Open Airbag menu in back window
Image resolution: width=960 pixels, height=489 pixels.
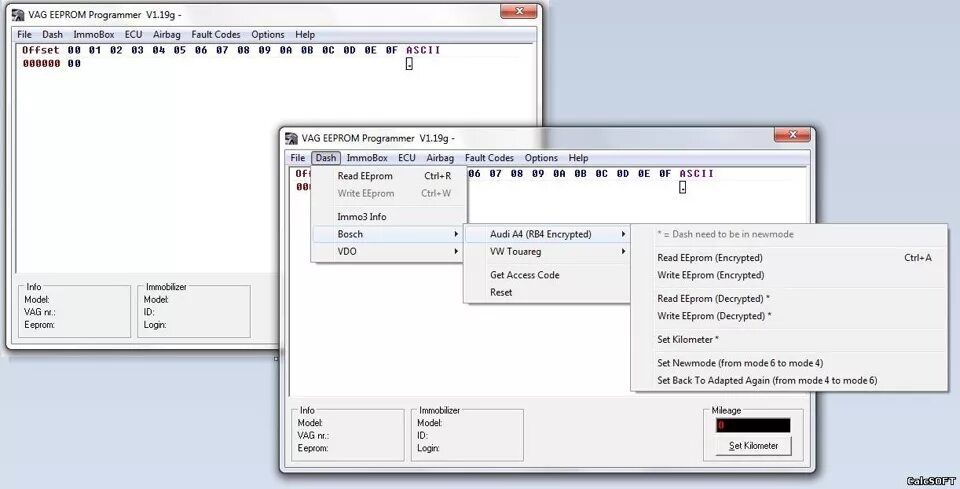[x=167, y=35]
